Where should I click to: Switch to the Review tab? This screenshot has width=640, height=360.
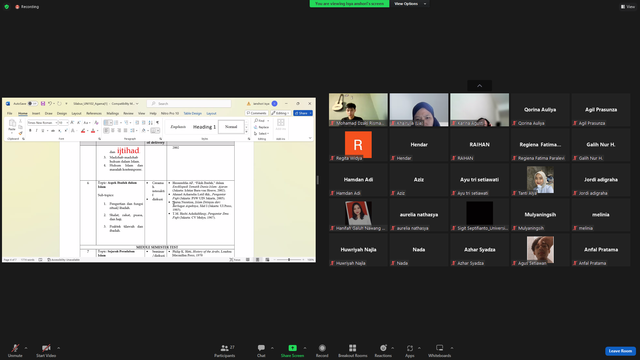128,113
